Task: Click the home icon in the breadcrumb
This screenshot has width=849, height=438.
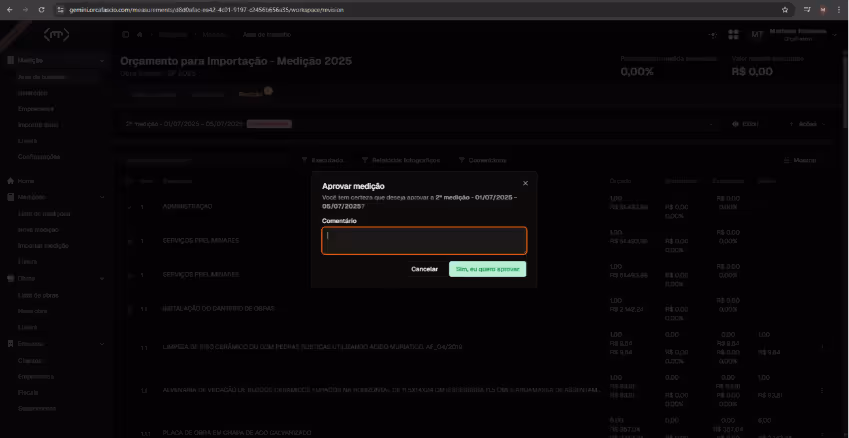Action: point(140,35)
